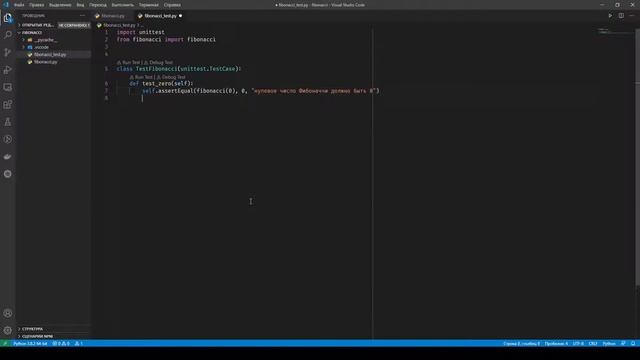The width and height of the screenshot is (640, 360).
Task: Click the 'class TestFibonacci' line
Action: pos(179,69)
